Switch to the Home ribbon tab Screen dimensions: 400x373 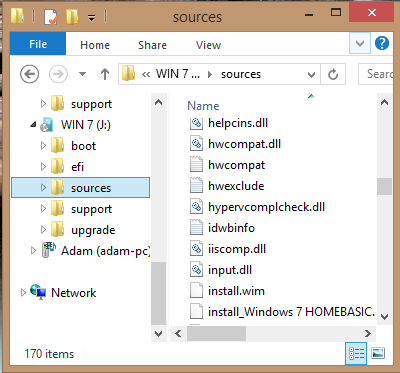[95, 45]
